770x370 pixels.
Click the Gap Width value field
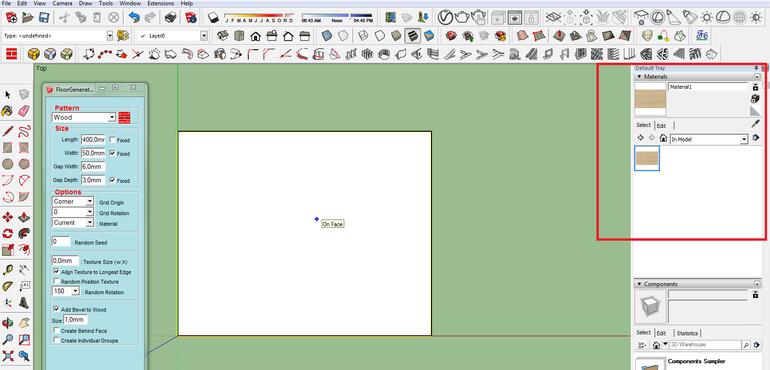click(x=93, y=167)
